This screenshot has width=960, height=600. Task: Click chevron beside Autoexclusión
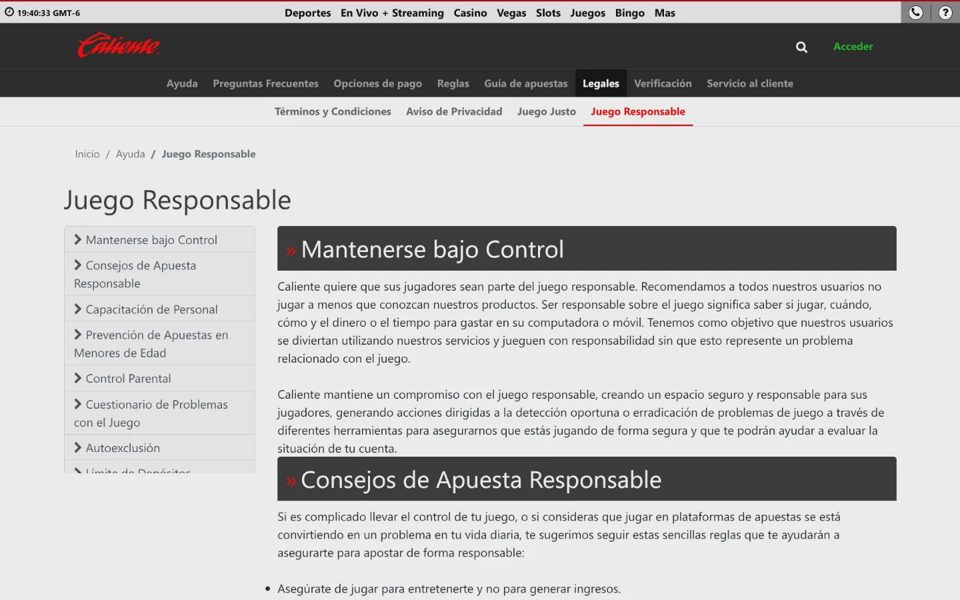(78, 448)
